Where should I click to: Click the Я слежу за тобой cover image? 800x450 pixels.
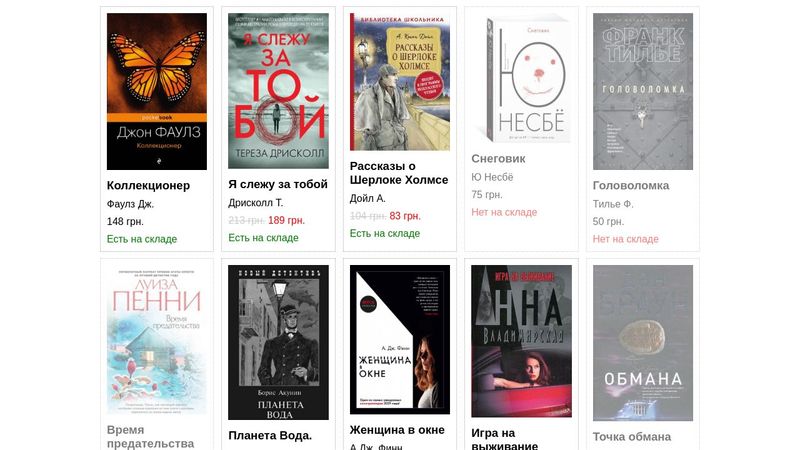[x=278, y=91]
